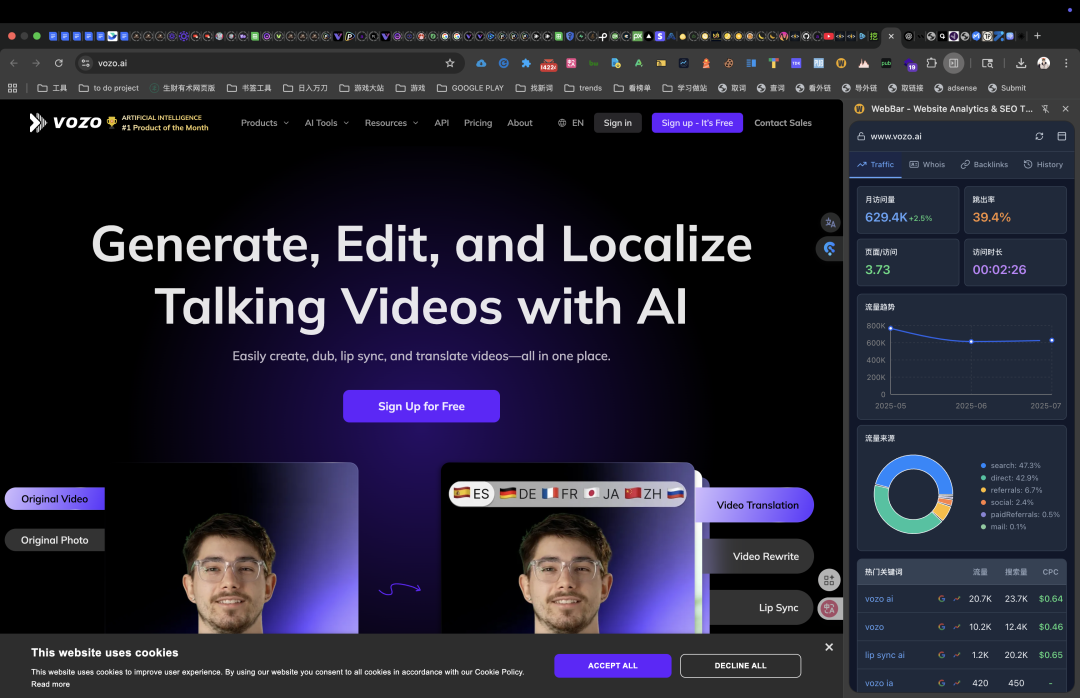
Task: Click the traffic sources donut chart
Action: (x=913, y=494)
